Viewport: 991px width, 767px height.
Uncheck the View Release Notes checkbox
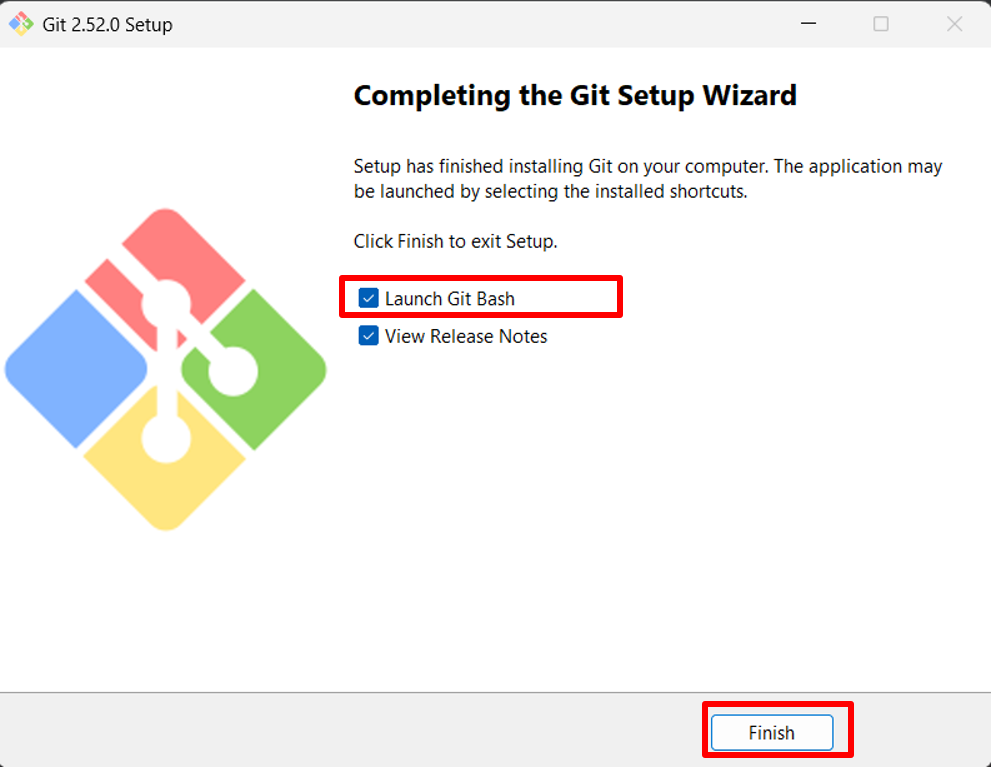coord(369,336)
